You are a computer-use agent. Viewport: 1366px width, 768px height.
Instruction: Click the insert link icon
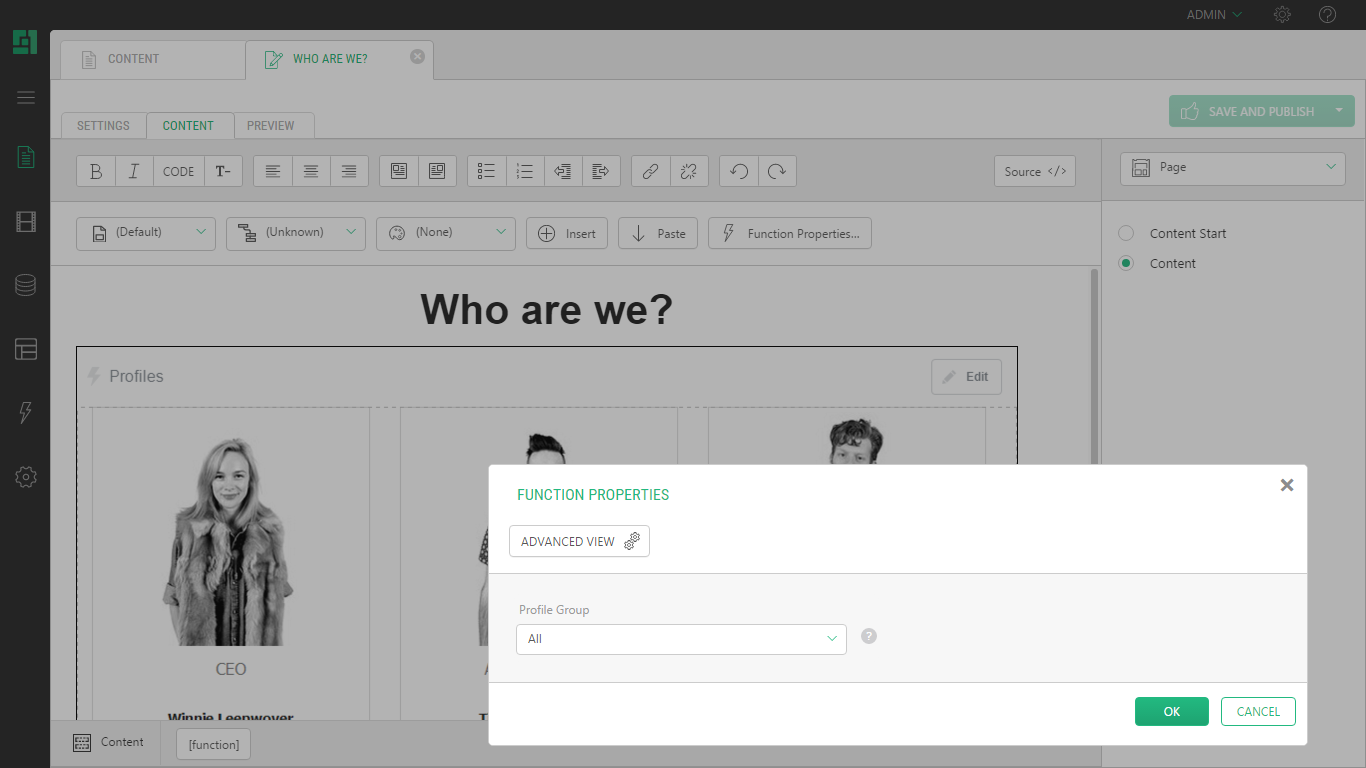coord(650,171)
